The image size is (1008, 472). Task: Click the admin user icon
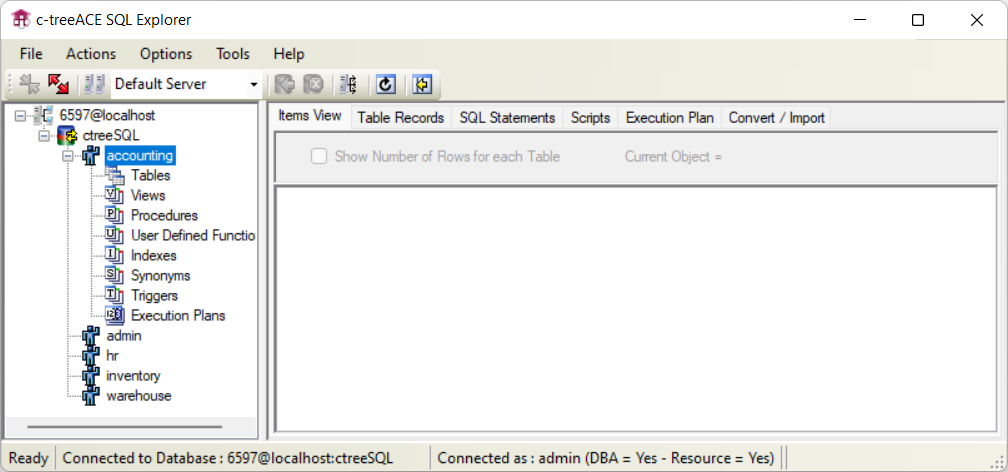pos(91,336)
